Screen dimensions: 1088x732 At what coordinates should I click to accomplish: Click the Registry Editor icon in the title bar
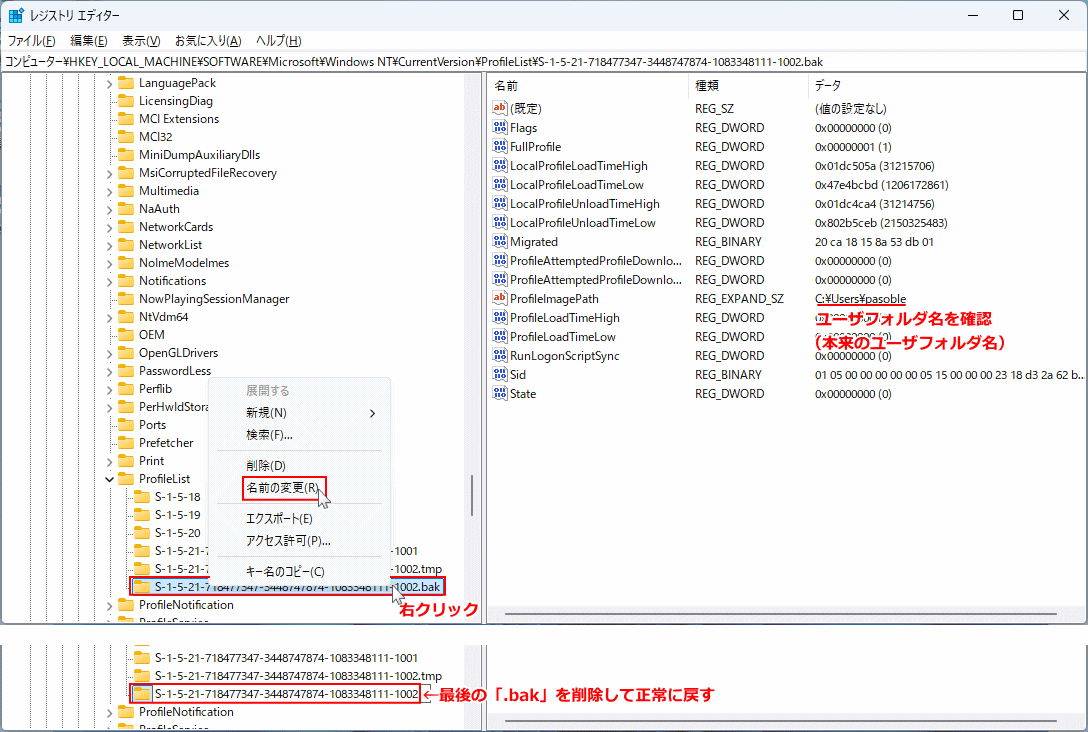click(15, 14)
